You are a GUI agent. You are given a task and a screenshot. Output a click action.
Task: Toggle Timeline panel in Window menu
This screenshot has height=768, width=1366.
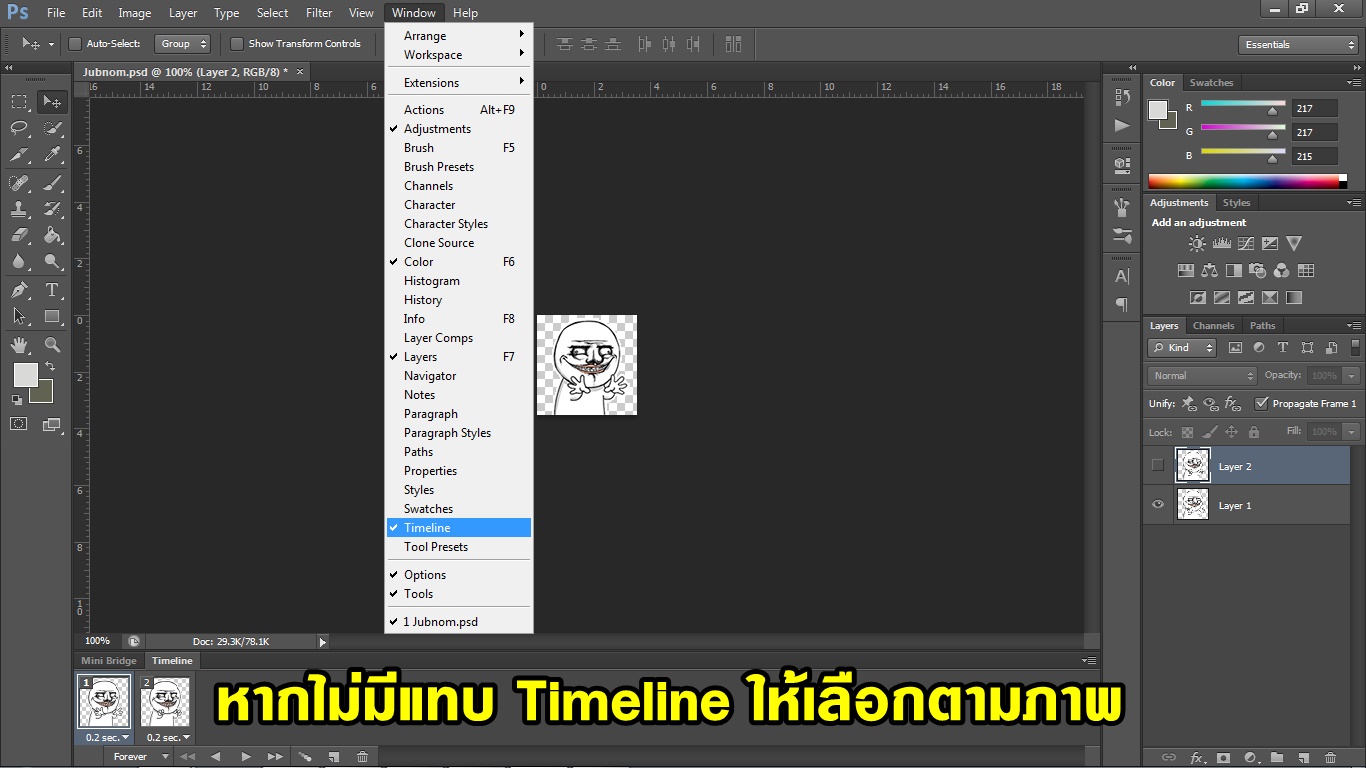[x=459, y=528]
